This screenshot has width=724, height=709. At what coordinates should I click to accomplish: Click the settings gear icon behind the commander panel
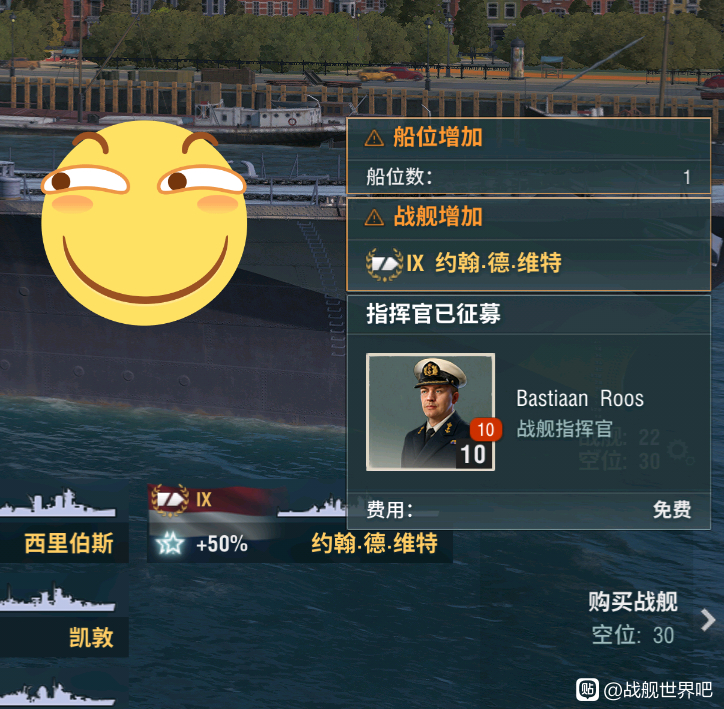[x=680, y=451]
